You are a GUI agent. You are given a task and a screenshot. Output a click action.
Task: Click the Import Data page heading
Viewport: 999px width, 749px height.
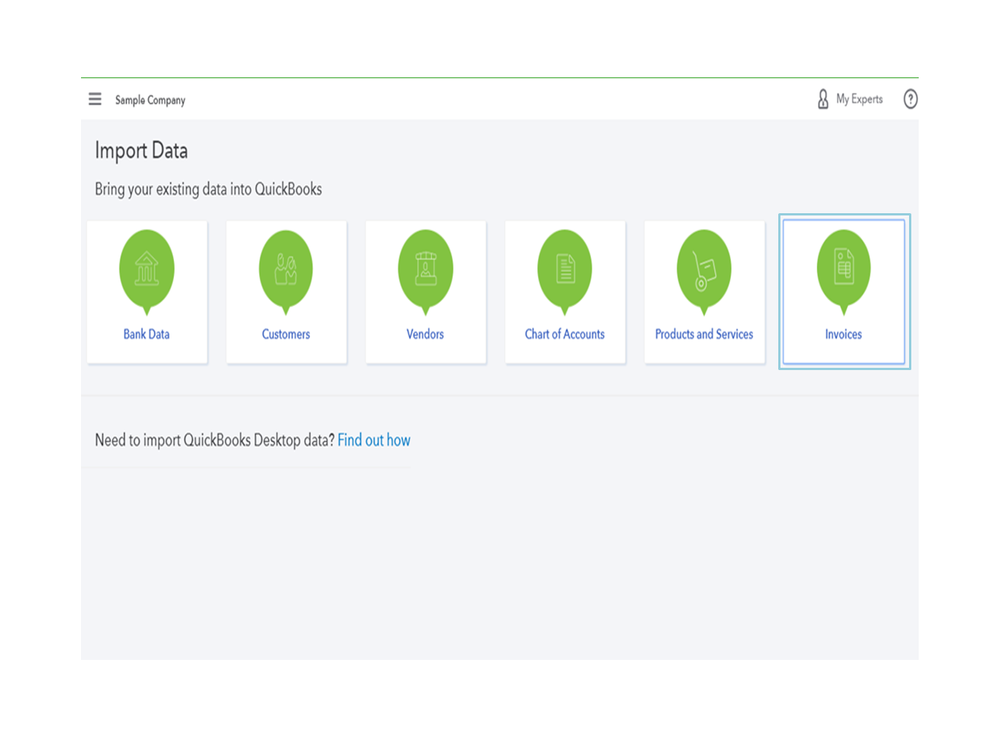point(141,151)
